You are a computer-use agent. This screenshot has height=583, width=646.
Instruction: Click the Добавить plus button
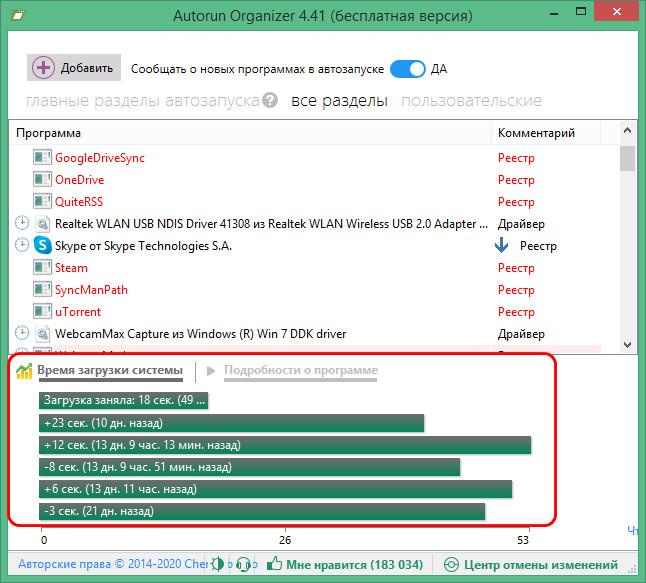click(74, 68)
